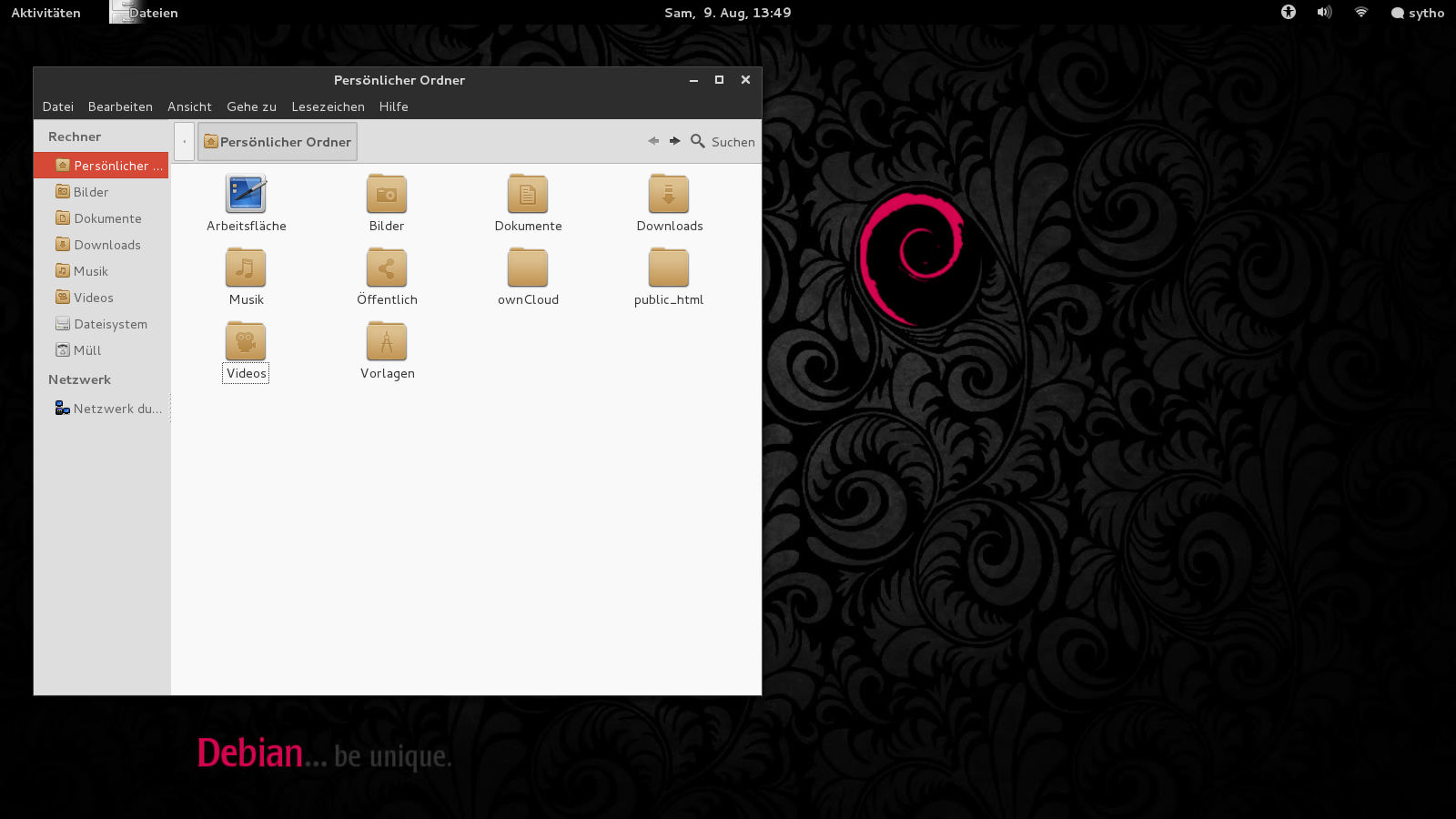Open the clock and calendar in top bar
The height and width of the screenshot is (819, 1456).
click(728, 13)
